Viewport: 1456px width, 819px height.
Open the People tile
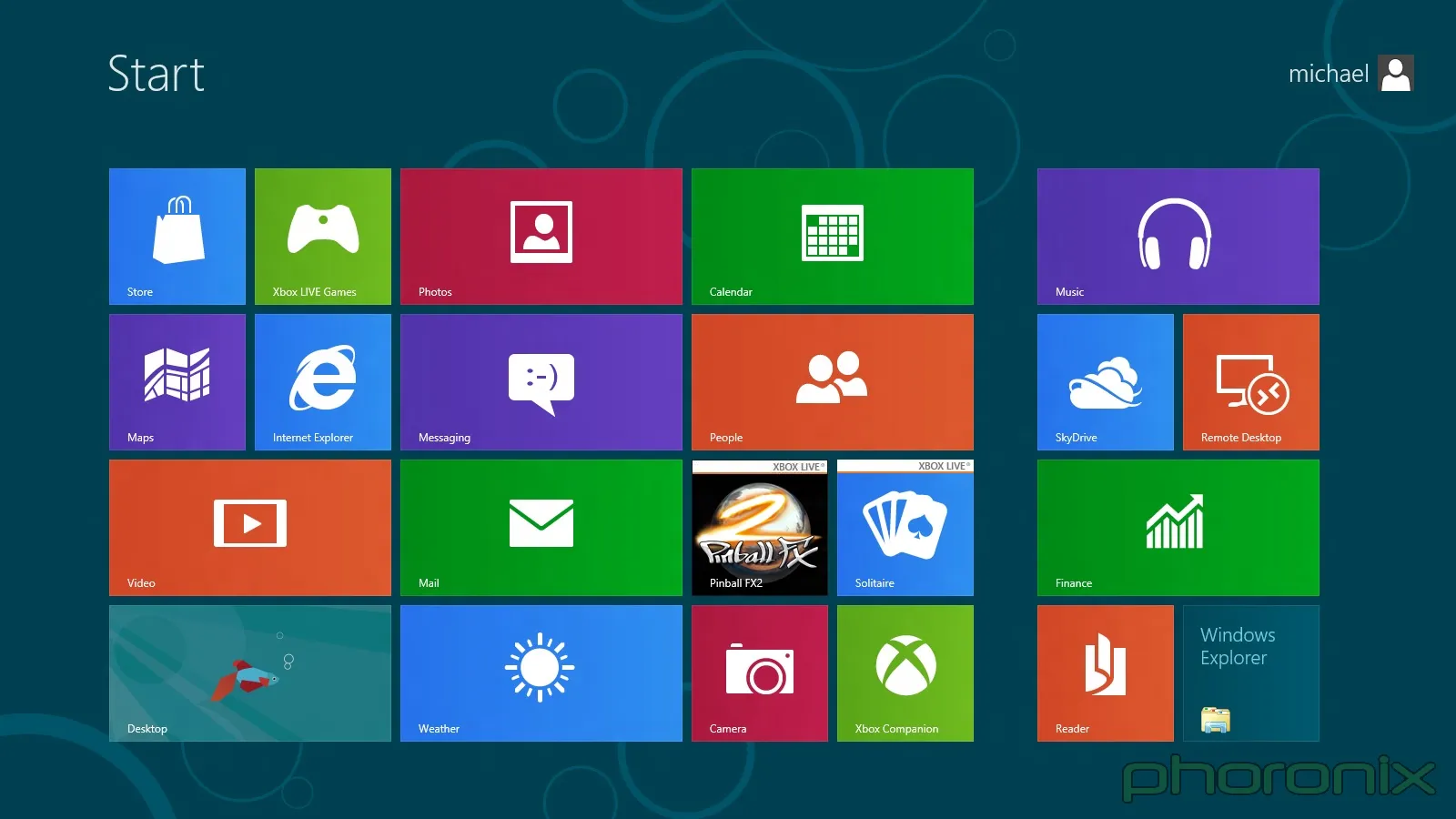833,382
